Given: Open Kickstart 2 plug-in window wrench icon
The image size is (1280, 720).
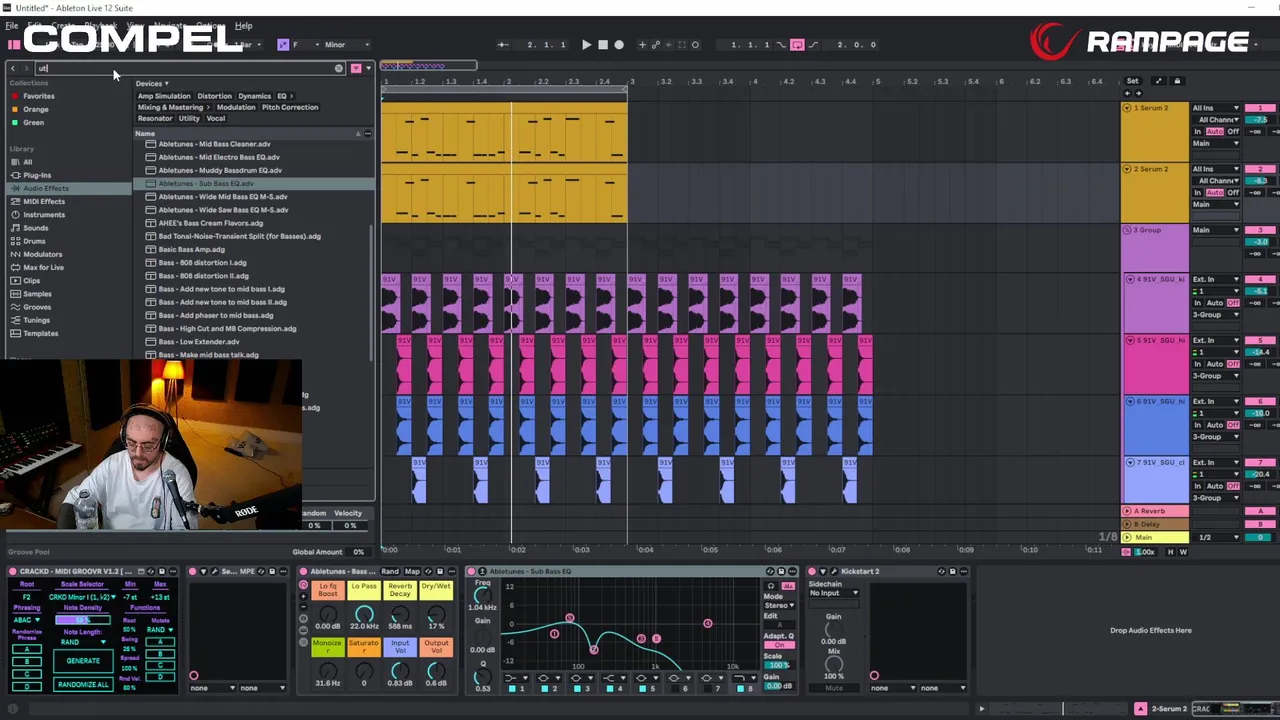Looking at the screenshot, I should (834, 572).
